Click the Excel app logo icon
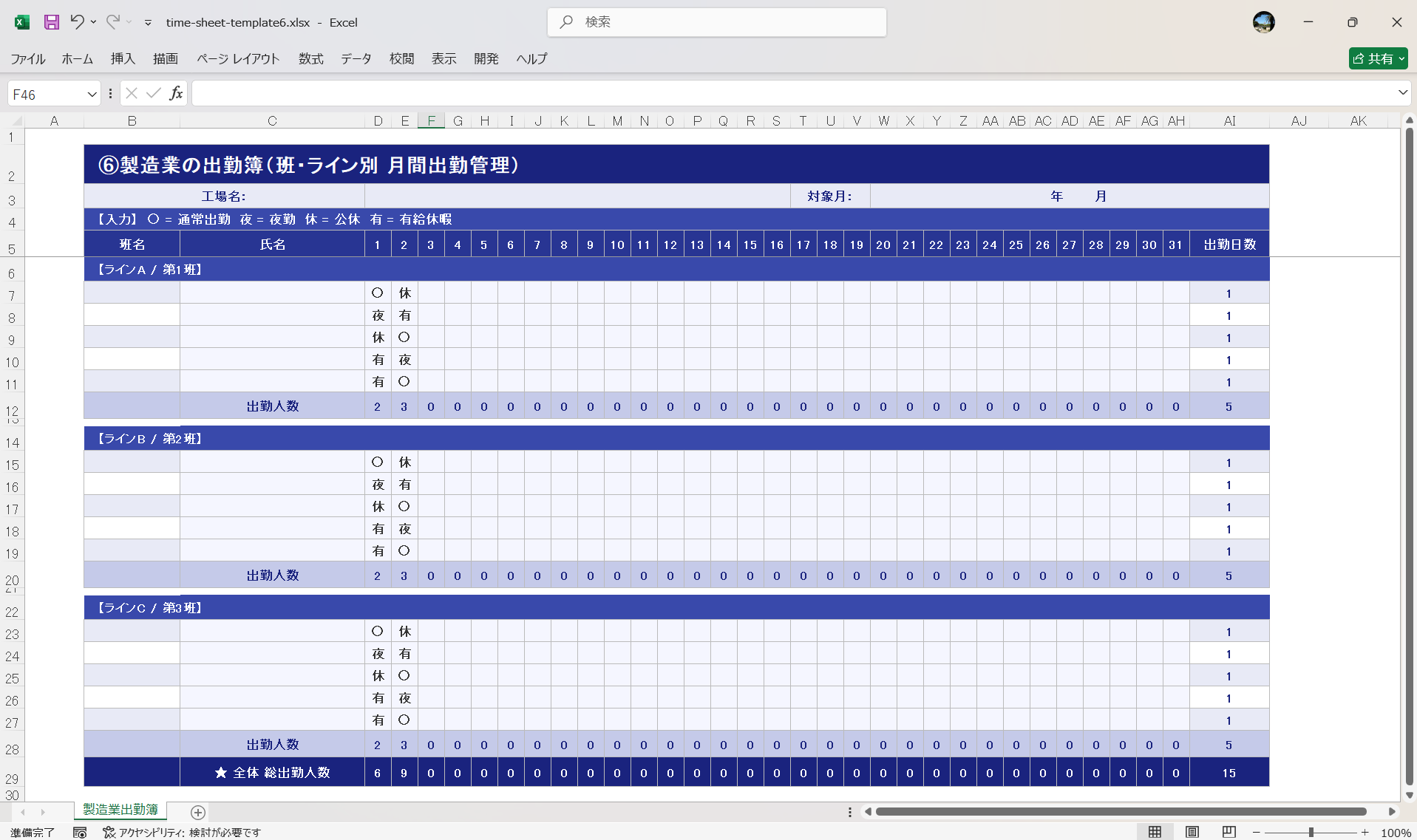1417x840 pixels. point(21,22)
